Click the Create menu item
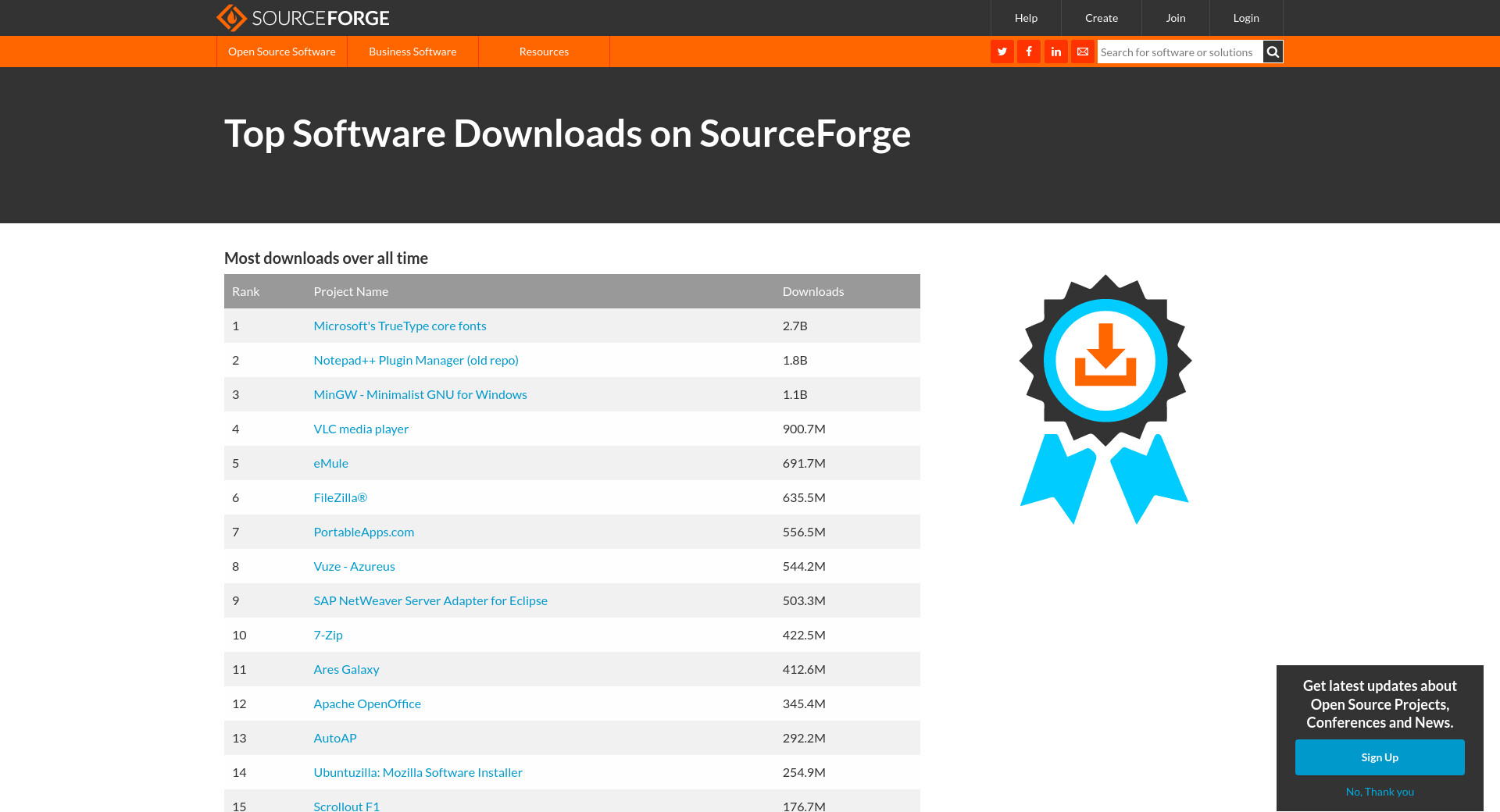The width and height of the screenshot is (1500, 812). (x=1101, y=18)
